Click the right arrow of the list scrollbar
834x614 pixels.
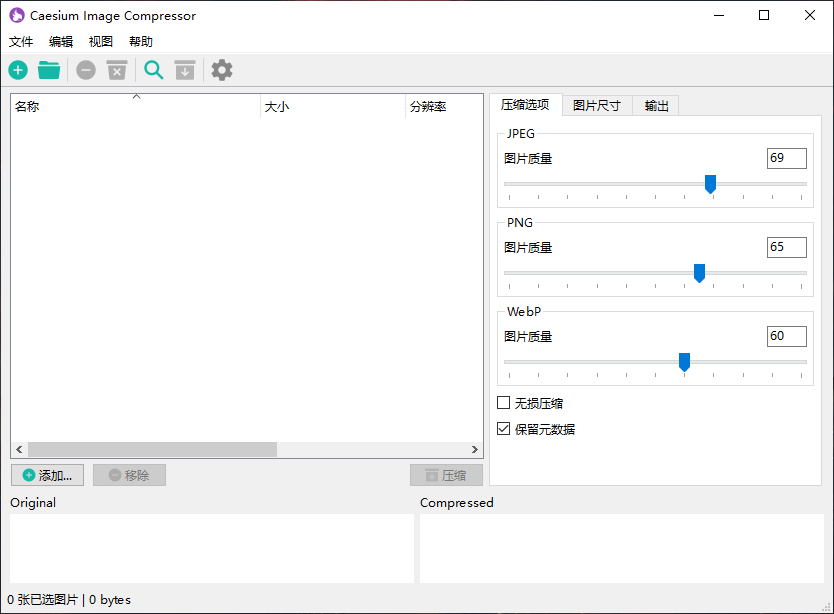coord(474,450)
